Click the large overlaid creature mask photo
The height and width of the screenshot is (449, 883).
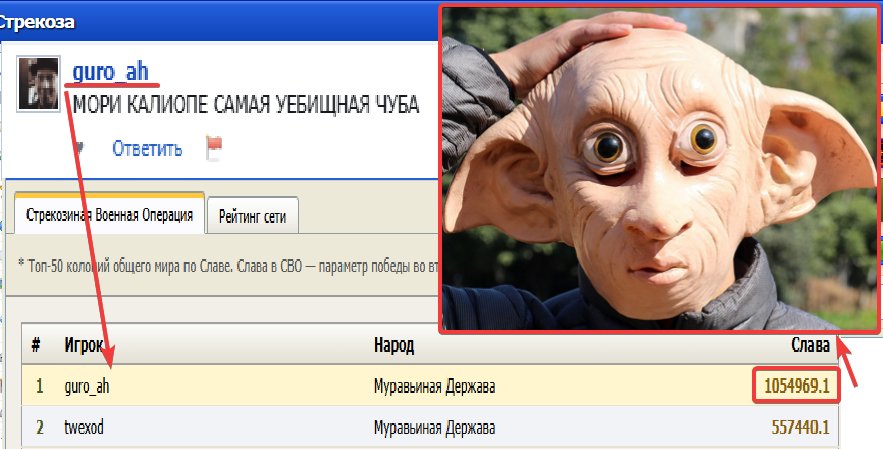pyautogui.click(x=659, y=169)
